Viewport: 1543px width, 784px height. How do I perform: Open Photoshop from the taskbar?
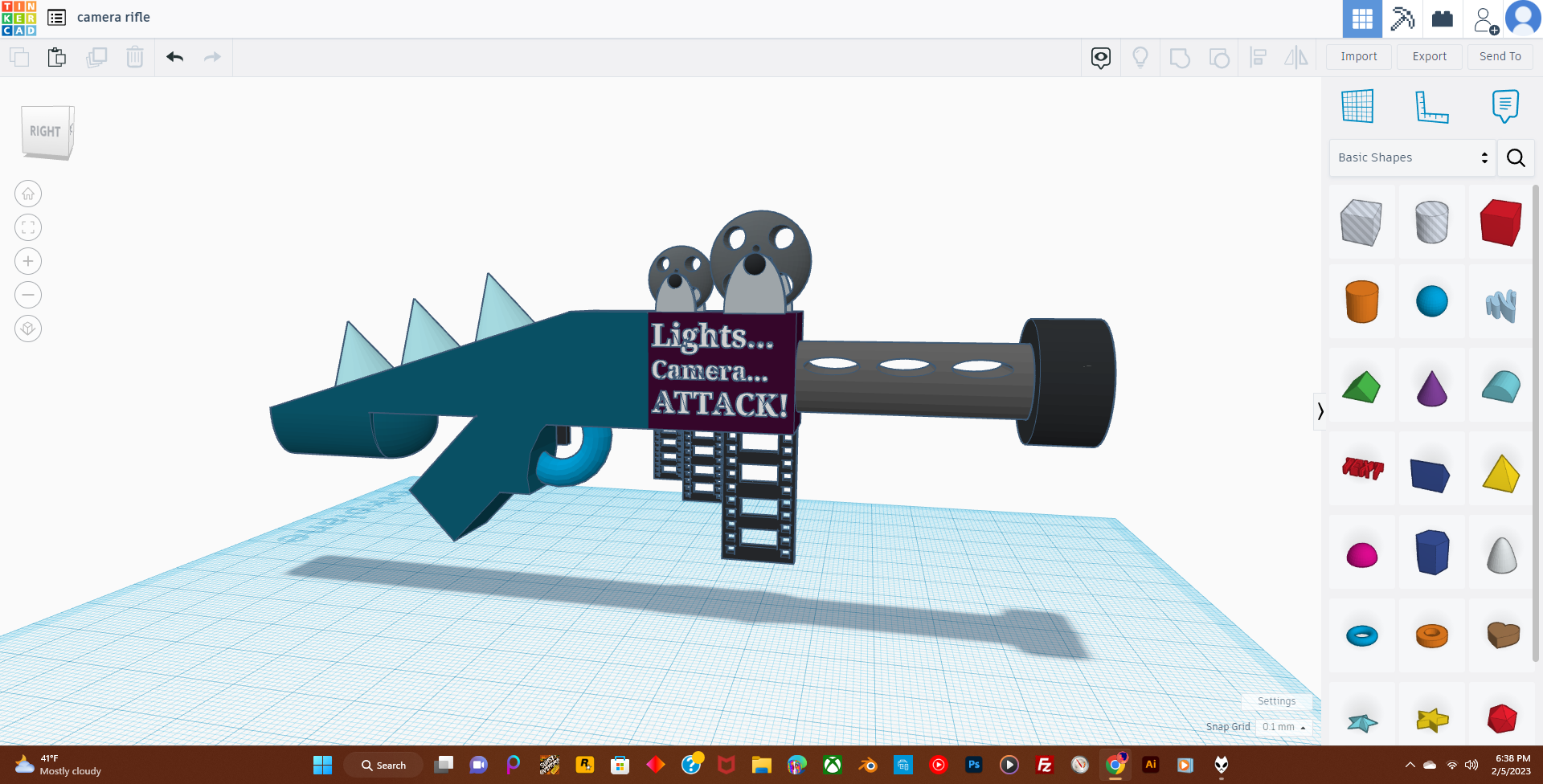974,765
